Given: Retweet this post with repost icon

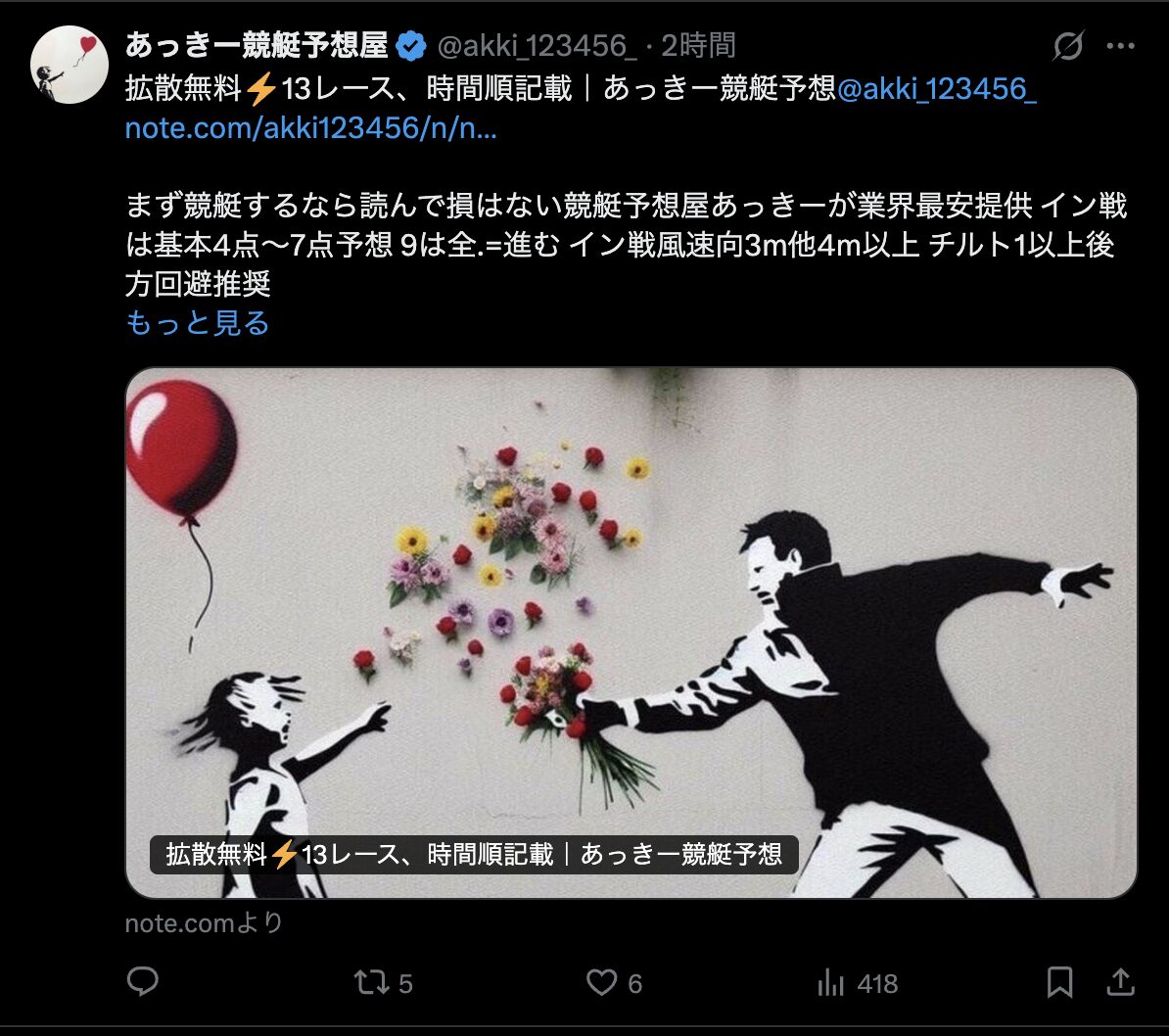Looking at the screenshot, I should [x=371, y=982].
